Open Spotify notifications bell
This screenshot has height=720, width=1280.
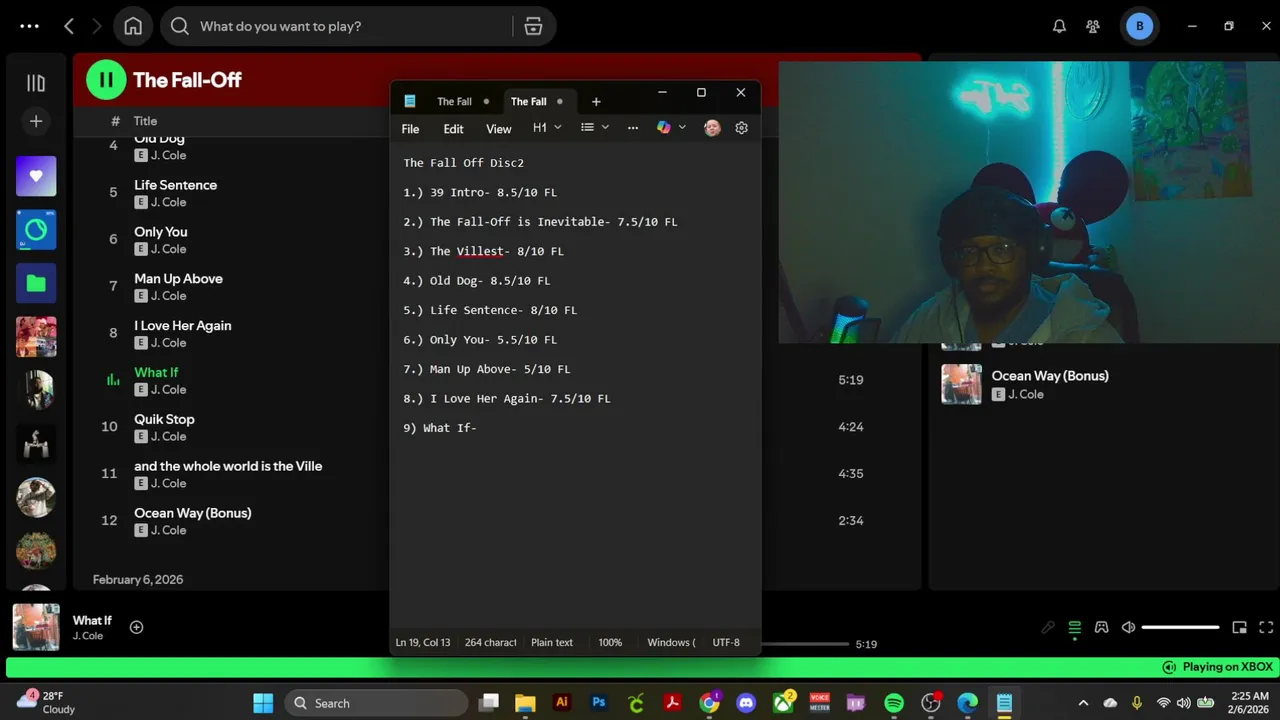click(1059, 26)
